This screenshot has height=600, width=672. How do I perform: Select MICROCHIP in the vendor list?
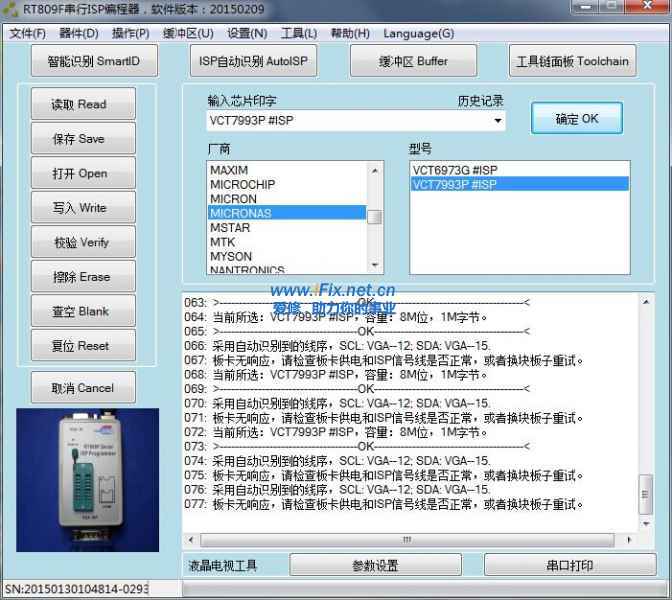tap(287, 184)
